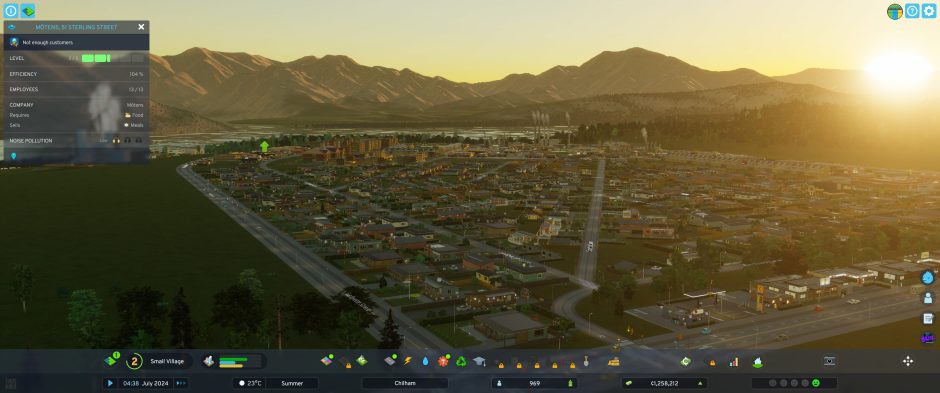
Task: Close the Sterling Street building panel
Action: pos(141,27)
